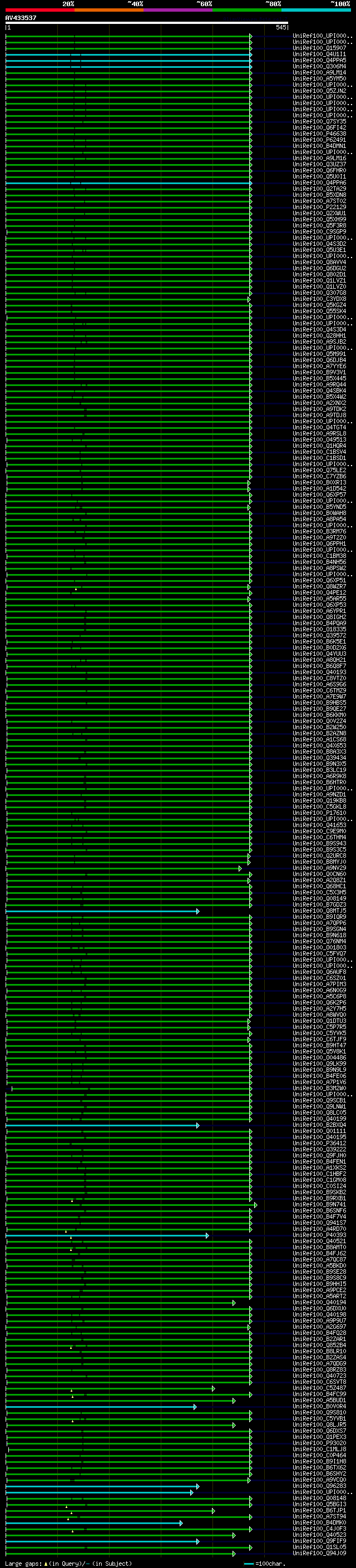Screen dimensions: 356x1568
Task: Click the purple ~60% identity legend segment
Action: 177,11
